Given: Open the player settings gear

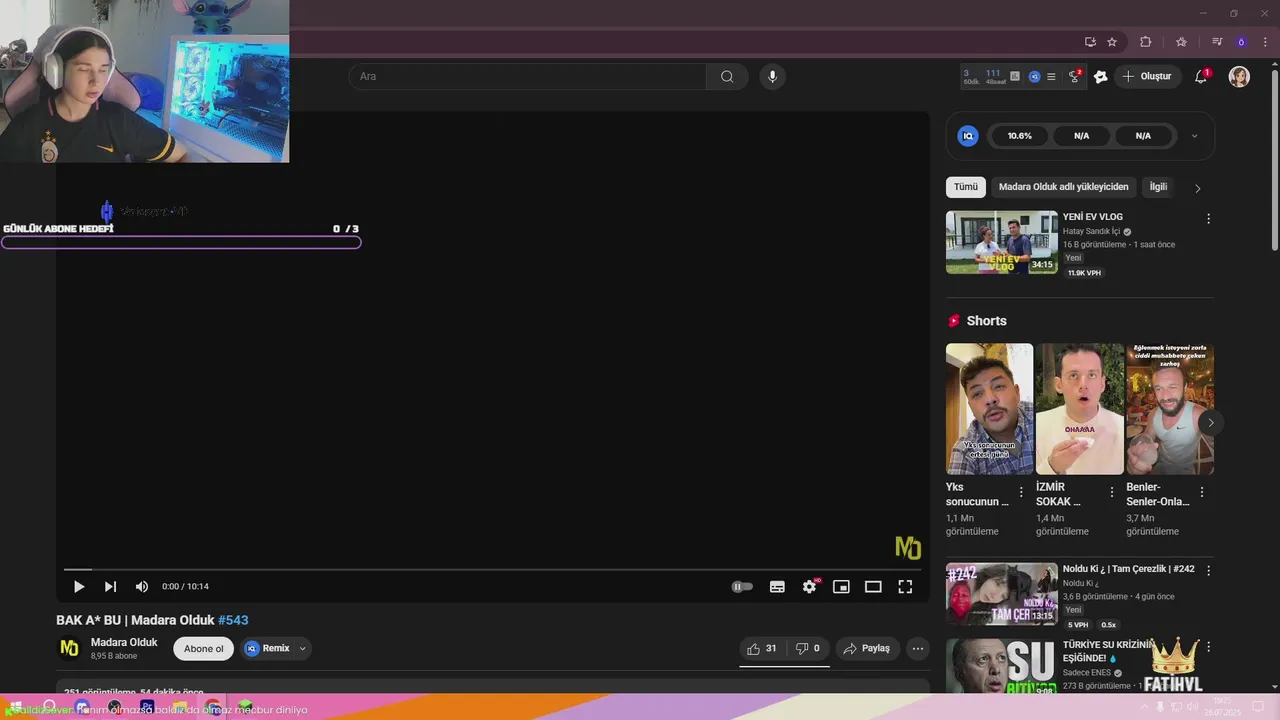Looking at the screenshot, I should 809,587.
